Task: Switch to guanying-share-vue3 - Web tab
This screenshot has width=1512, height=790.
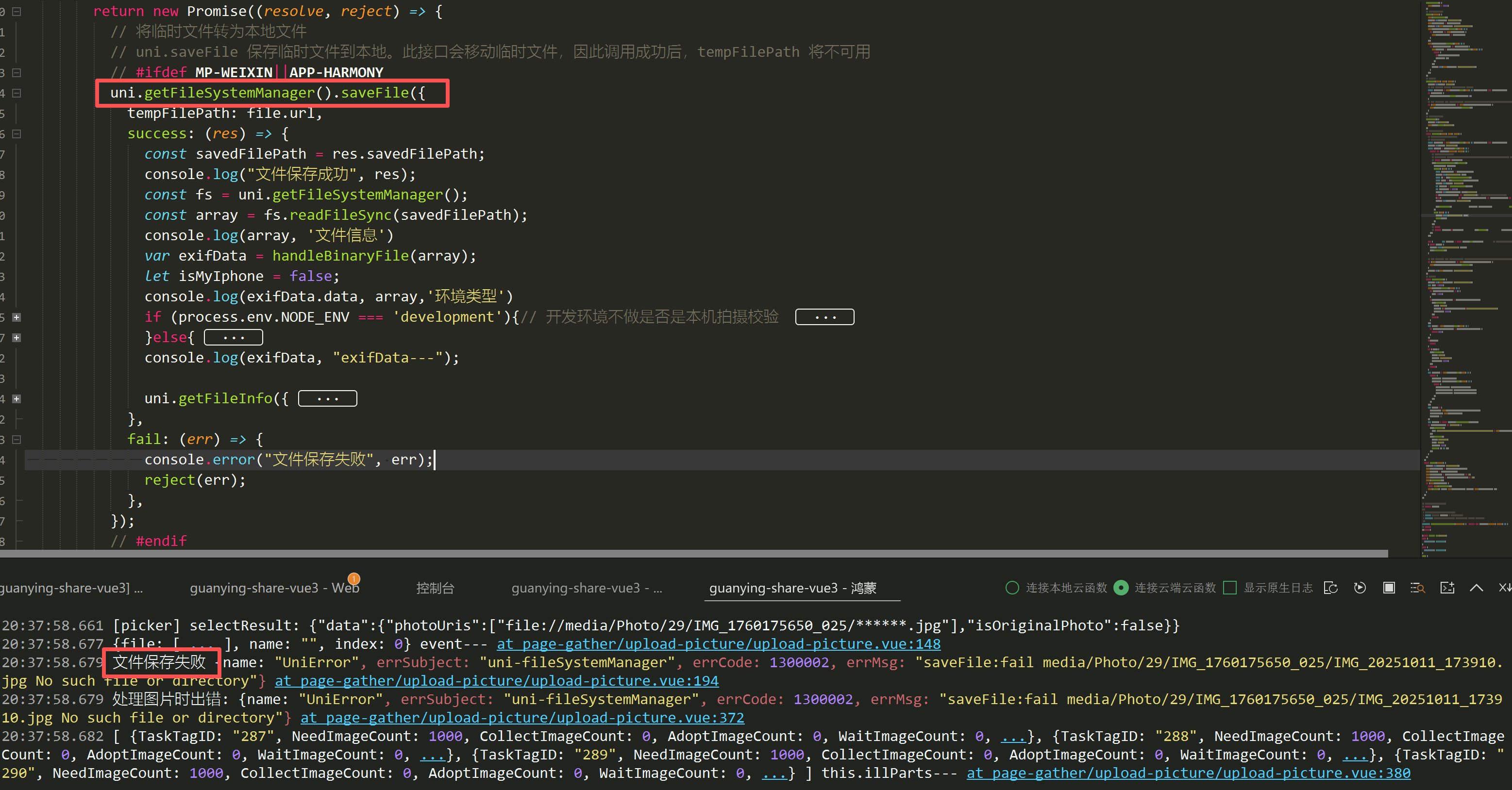Action: [x=274, y=588]
